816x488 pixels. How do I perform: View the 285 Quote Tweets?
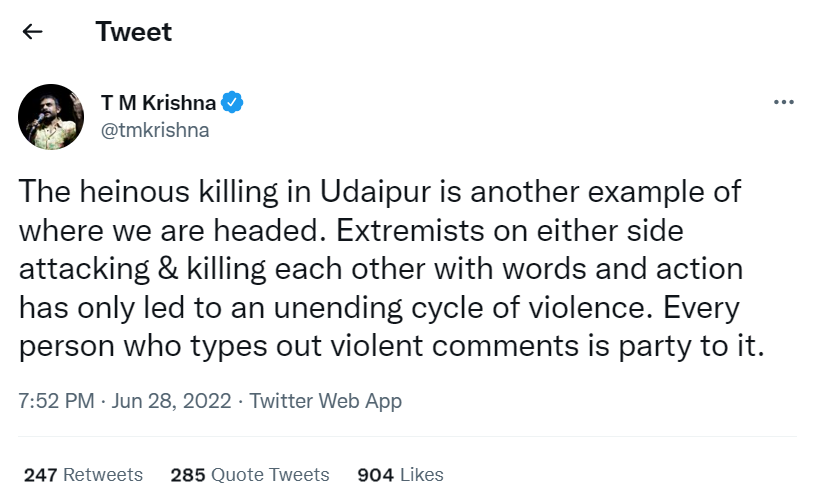pyautogui.click(x=250, y=474)
